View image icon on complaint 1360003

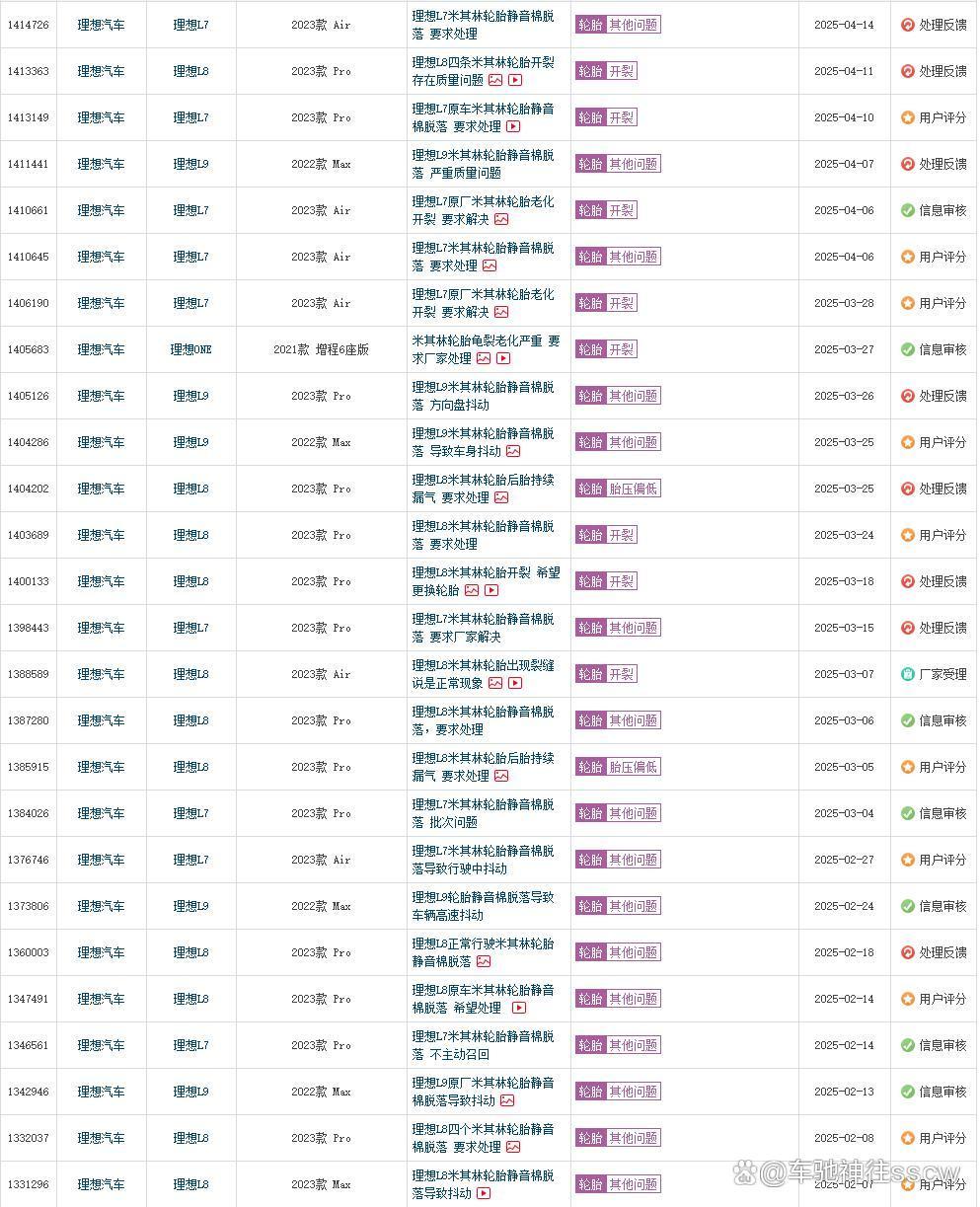(x=484, y=961)
